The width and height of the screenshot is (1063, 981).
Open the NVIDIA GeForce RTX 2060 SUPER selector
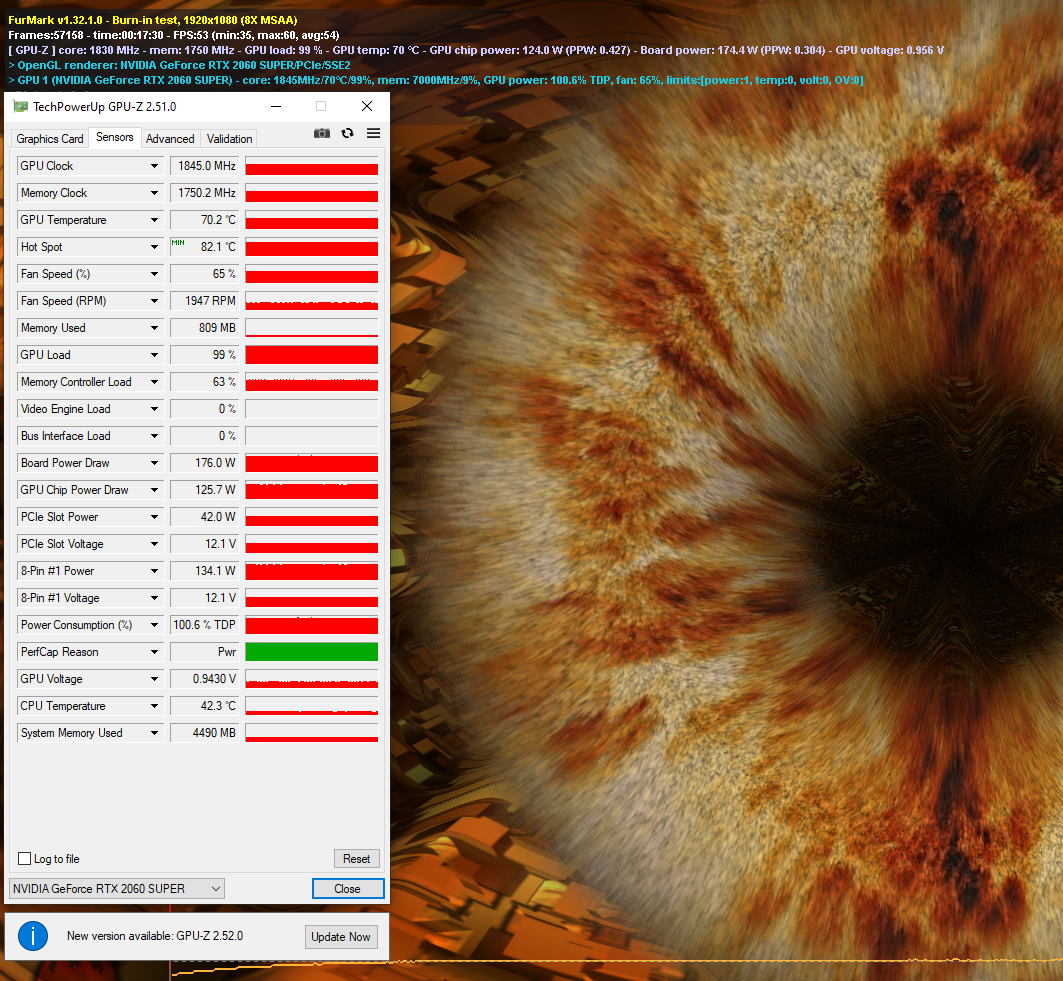click(x=117, y=889)
